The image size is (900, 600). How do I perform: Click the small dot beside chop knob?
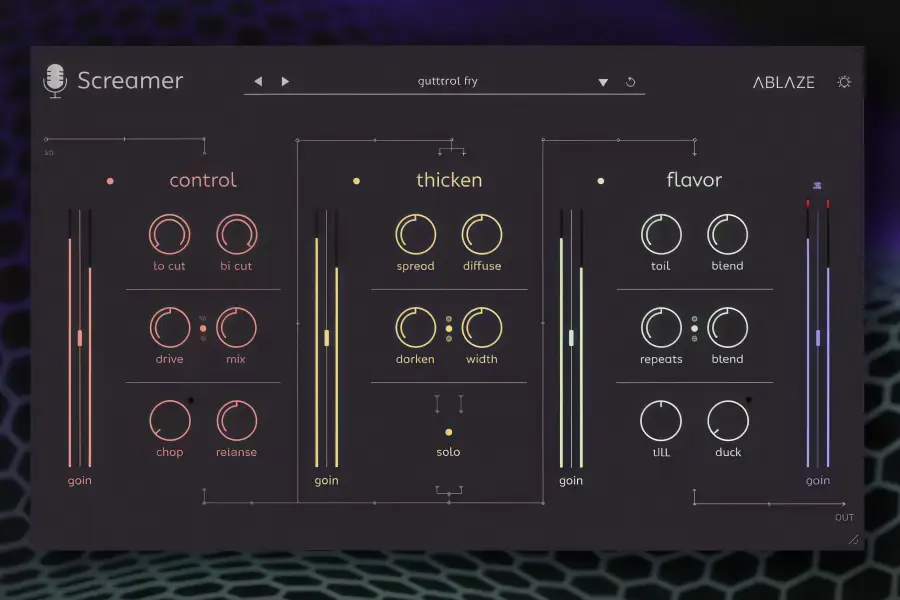coord(191,401)
